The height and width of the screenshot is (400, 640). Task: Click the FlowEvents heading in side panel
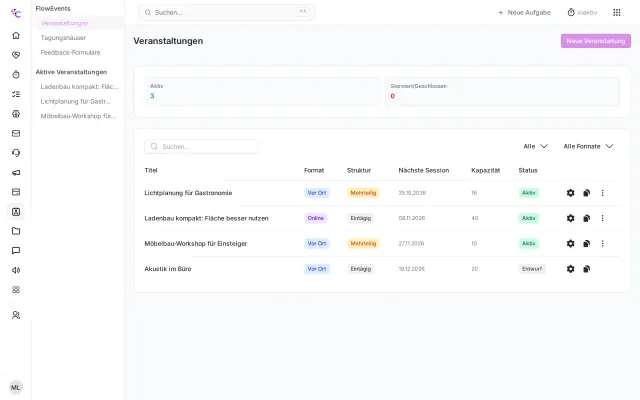pyautogui.click(x=53, y=9)
